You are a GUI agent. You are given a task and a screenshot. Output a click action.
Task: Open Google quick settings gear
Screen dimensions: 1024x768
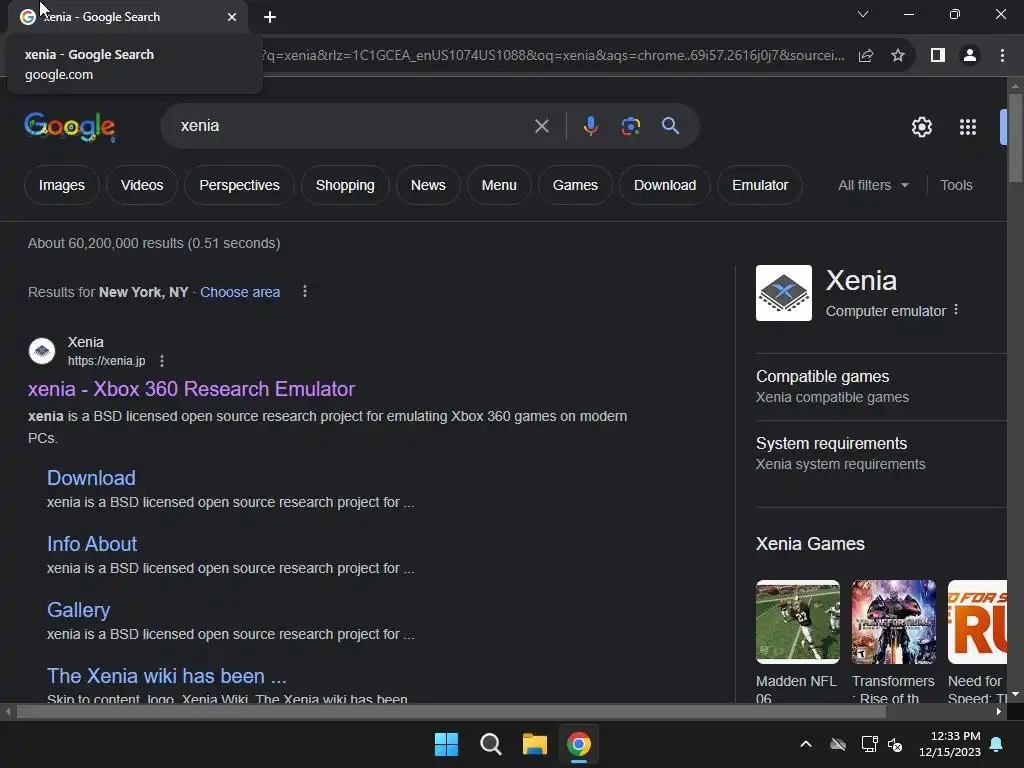click(921, 127)
